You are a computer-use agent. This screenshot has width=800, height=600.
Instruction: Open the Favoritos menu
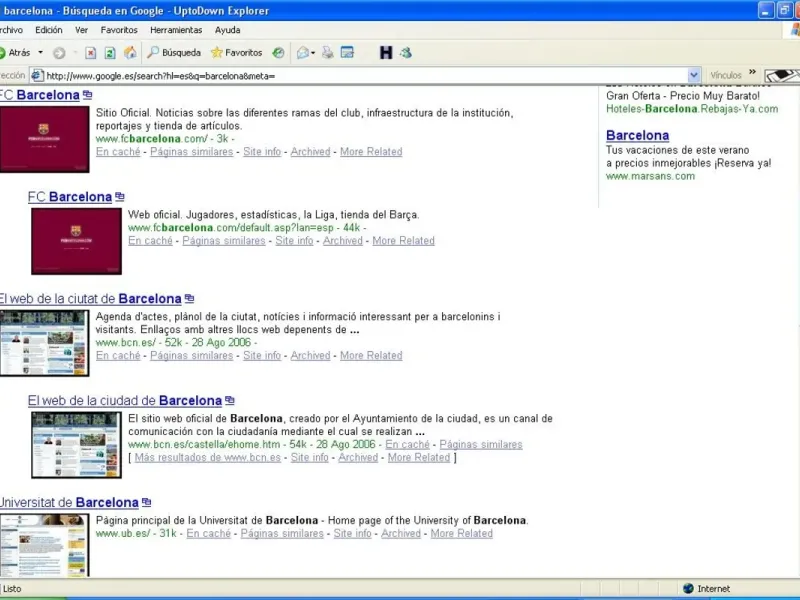(119, 30)
